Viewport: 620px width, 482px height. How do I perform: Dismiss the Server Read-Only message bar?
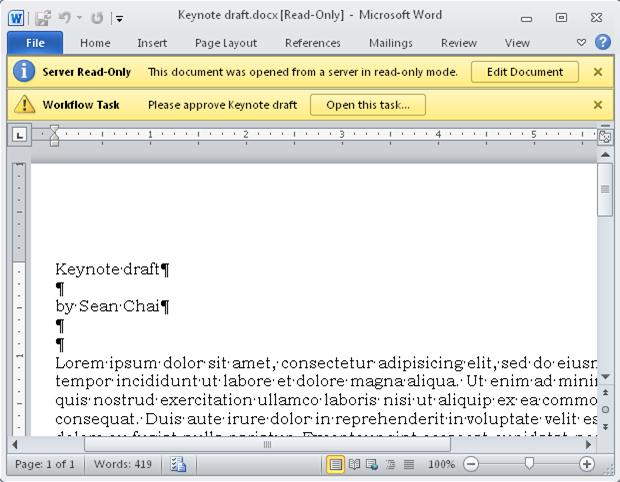pyautogui.click(x=598, y=72)
